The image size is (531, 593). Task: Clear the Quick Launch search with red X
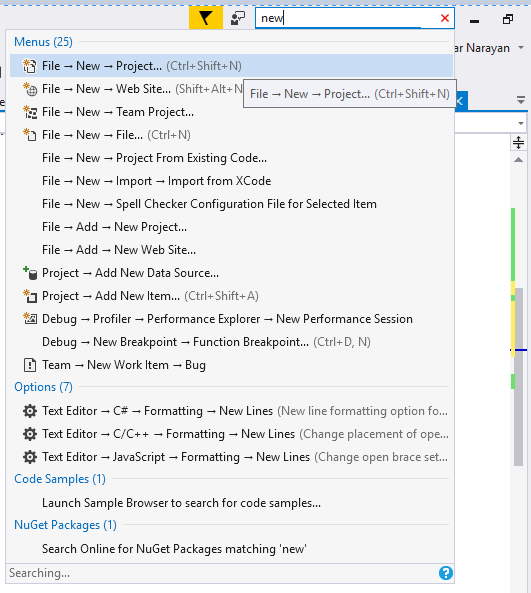point(445,18)
